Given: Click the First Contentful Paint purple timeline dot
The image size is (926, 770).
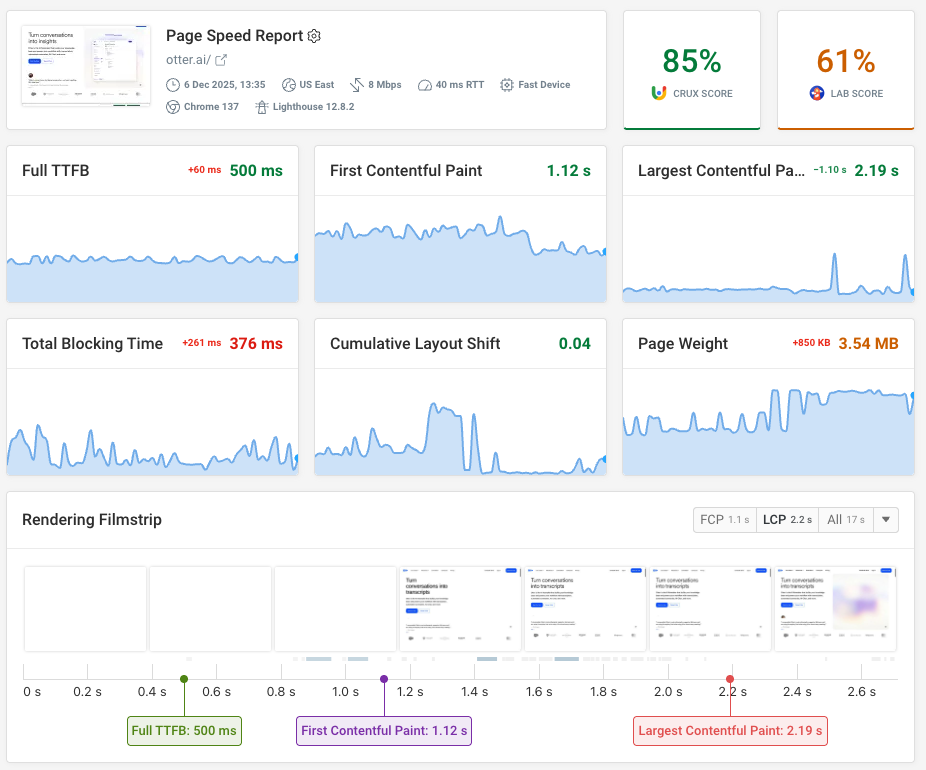Looking at the screenshot, I should (x=384, y=678).
